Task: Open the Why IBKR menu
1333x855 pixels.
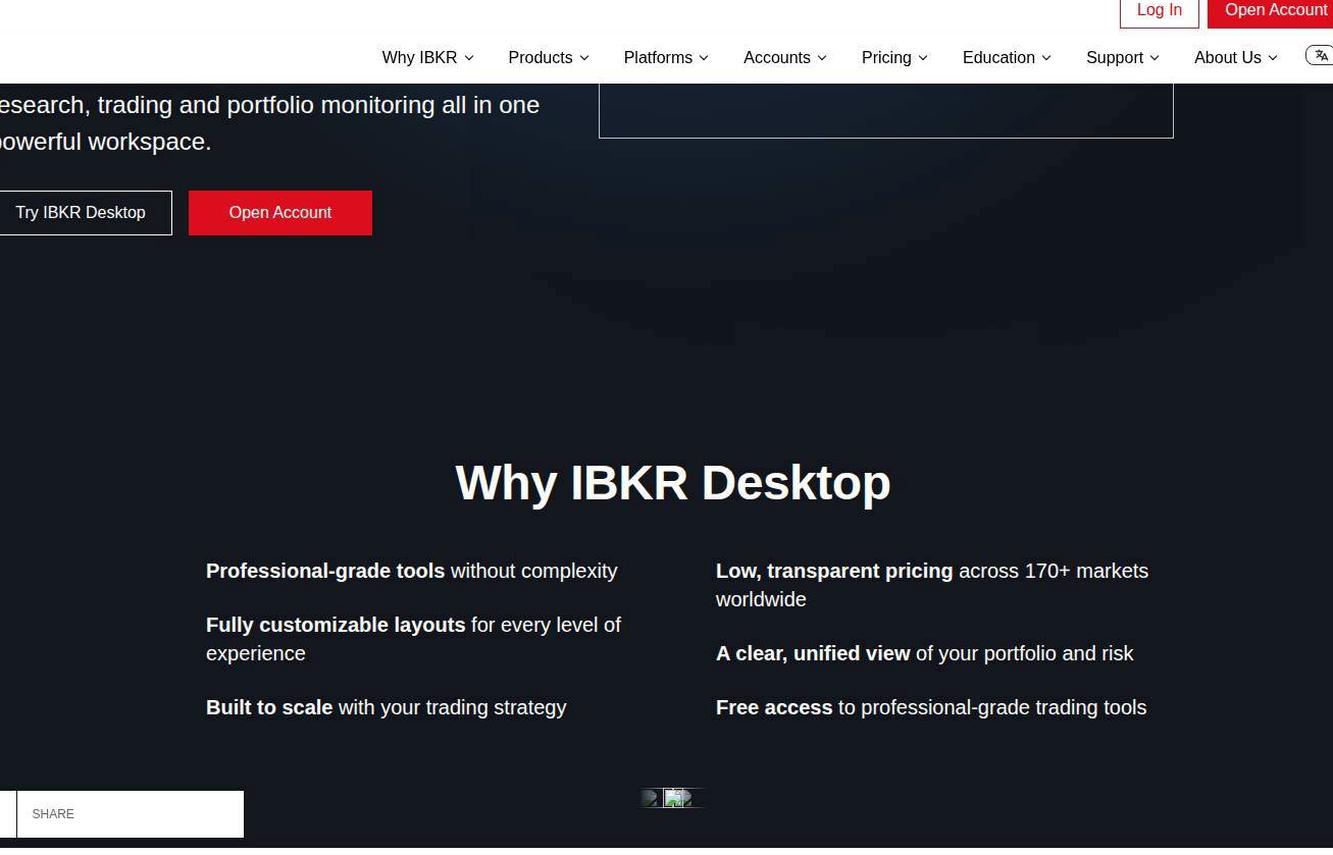Action: [428, 58]
